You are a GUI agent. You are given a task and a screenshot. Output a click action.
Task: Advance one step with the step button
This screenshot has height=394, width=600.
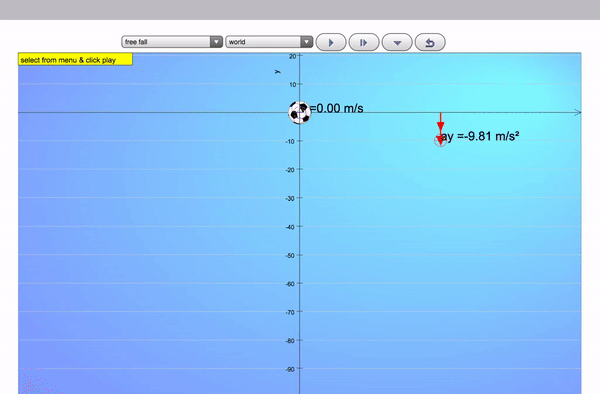click(x=364, y=42)
